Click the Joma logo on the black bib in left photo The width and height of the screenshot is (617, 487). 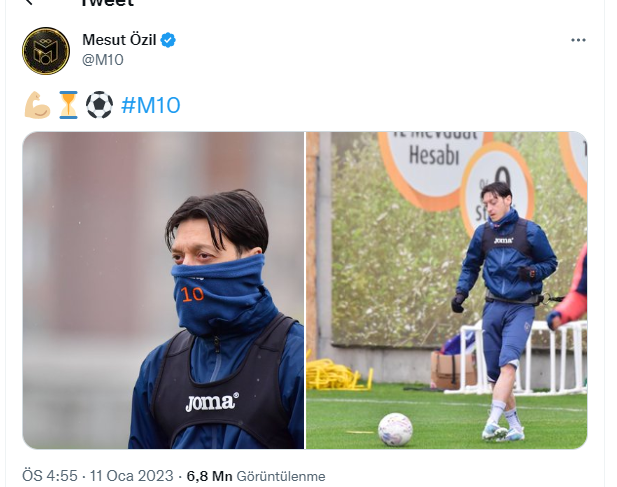(x=212, y=402)
